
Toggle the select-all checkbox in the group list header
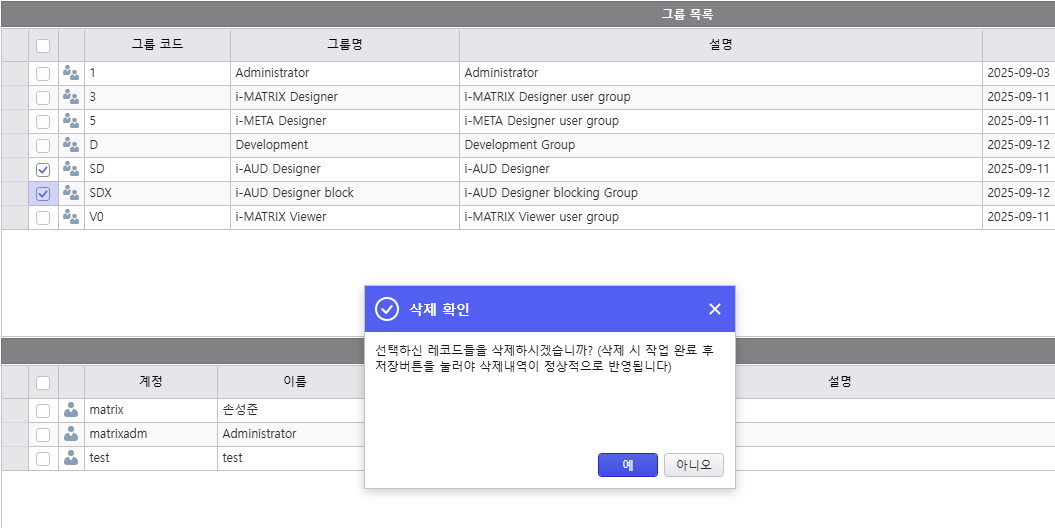pyautogui.click(x=43, y=45)
